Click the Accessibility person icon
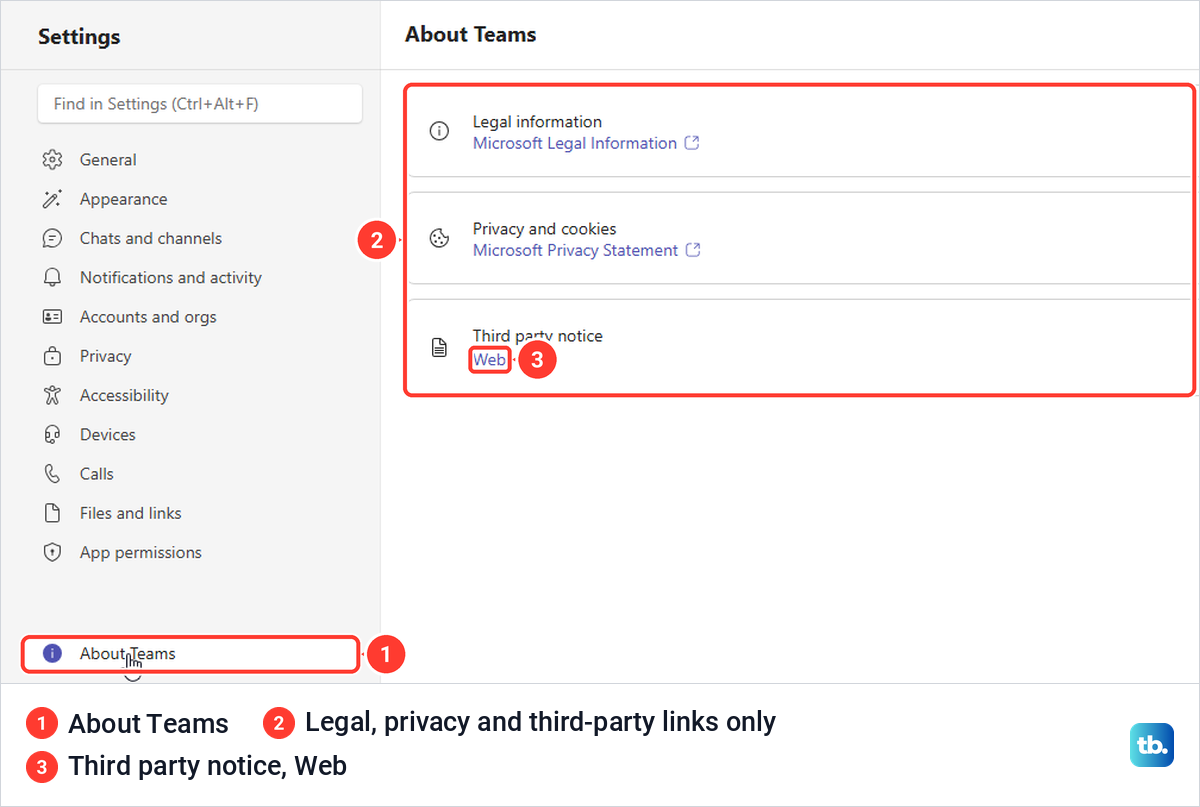 pyautogui.click(x=53, y=395)
